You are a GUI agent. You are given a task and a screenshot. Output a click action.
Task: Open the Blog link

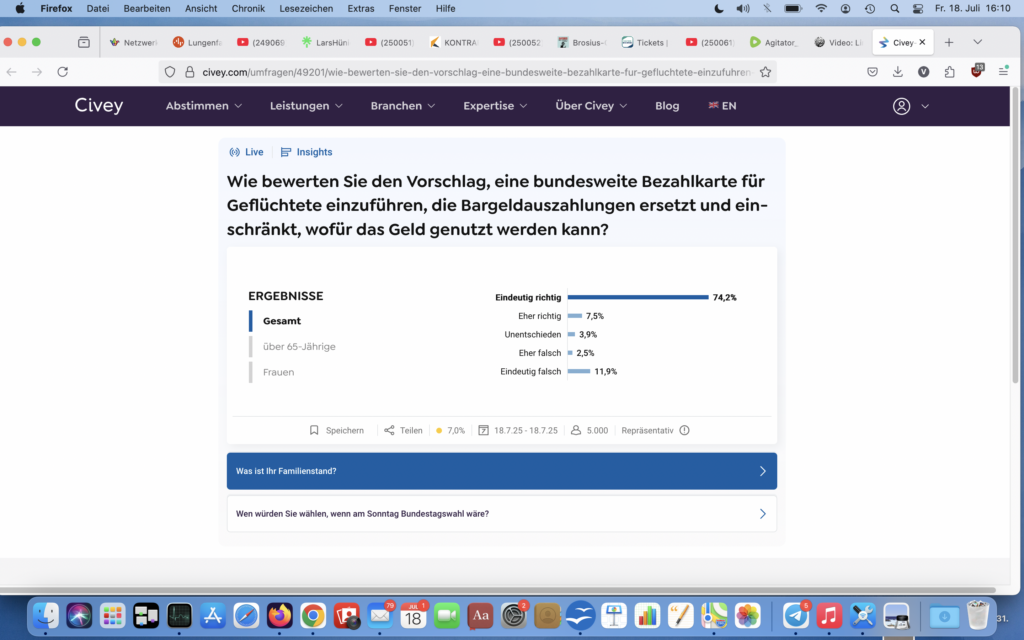[667, 106]
